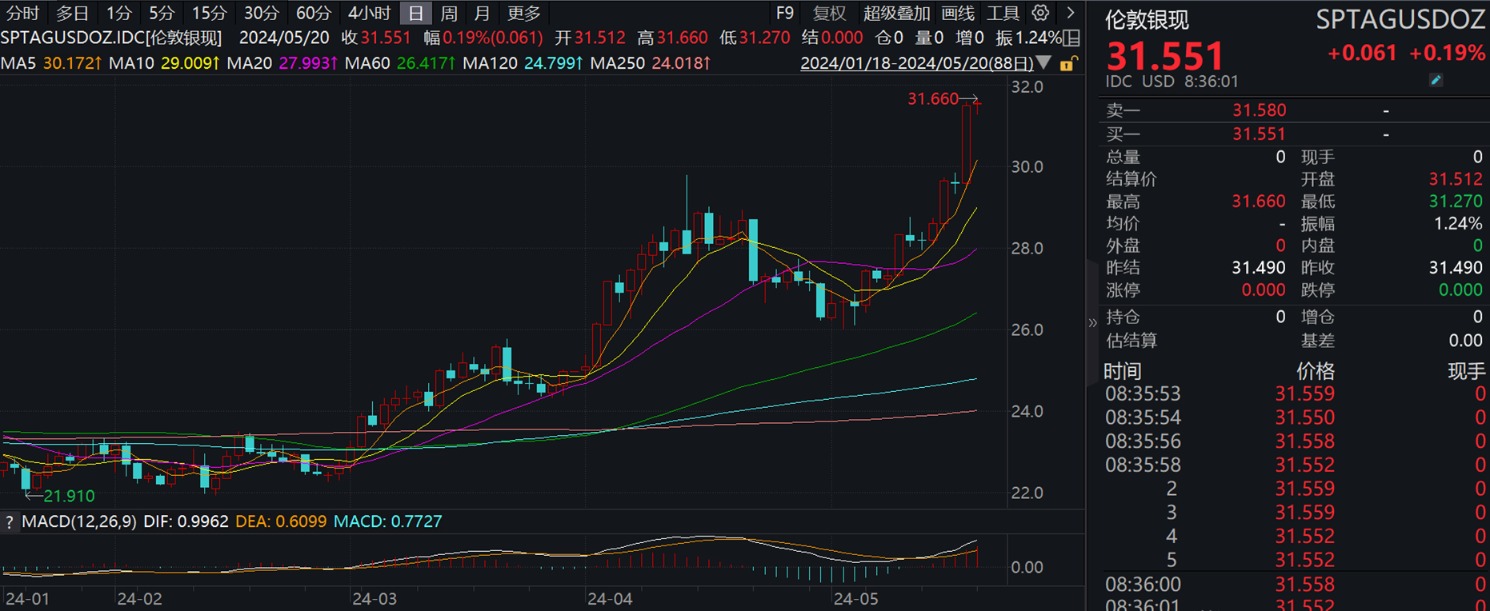Image resolution: width=1490 pixels, height=611 pixels.
Task: Expand toolbar with right chevron
Action: pyautogui.click(x=1070, y=13)
